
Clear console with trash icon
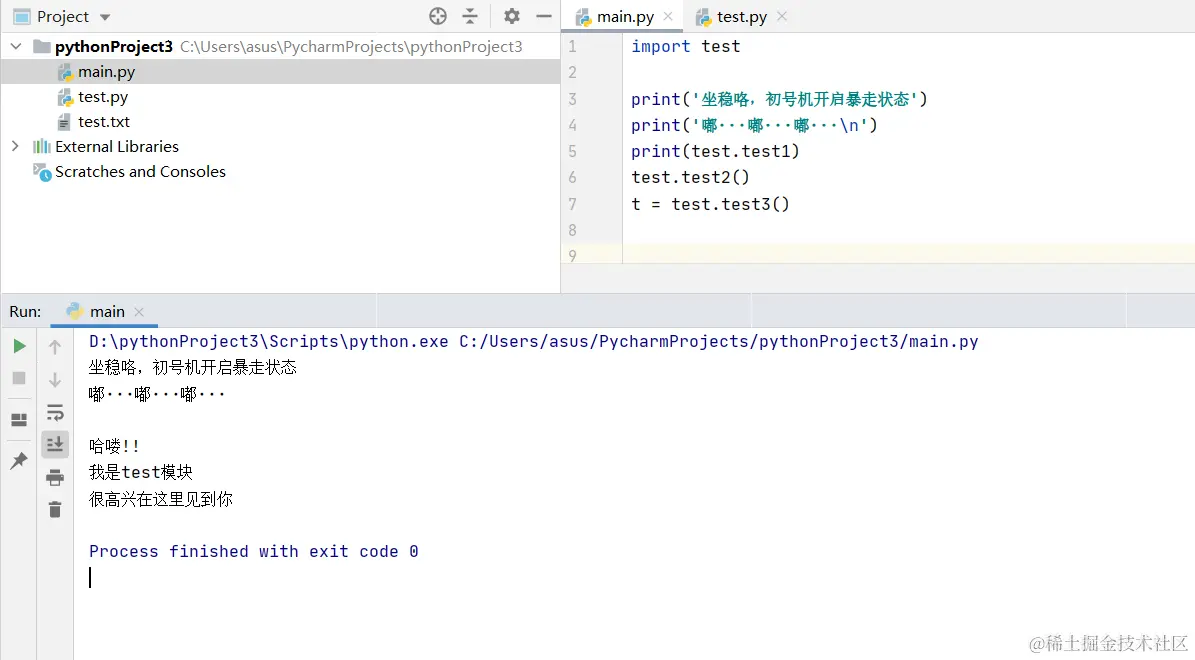(55, 509)
